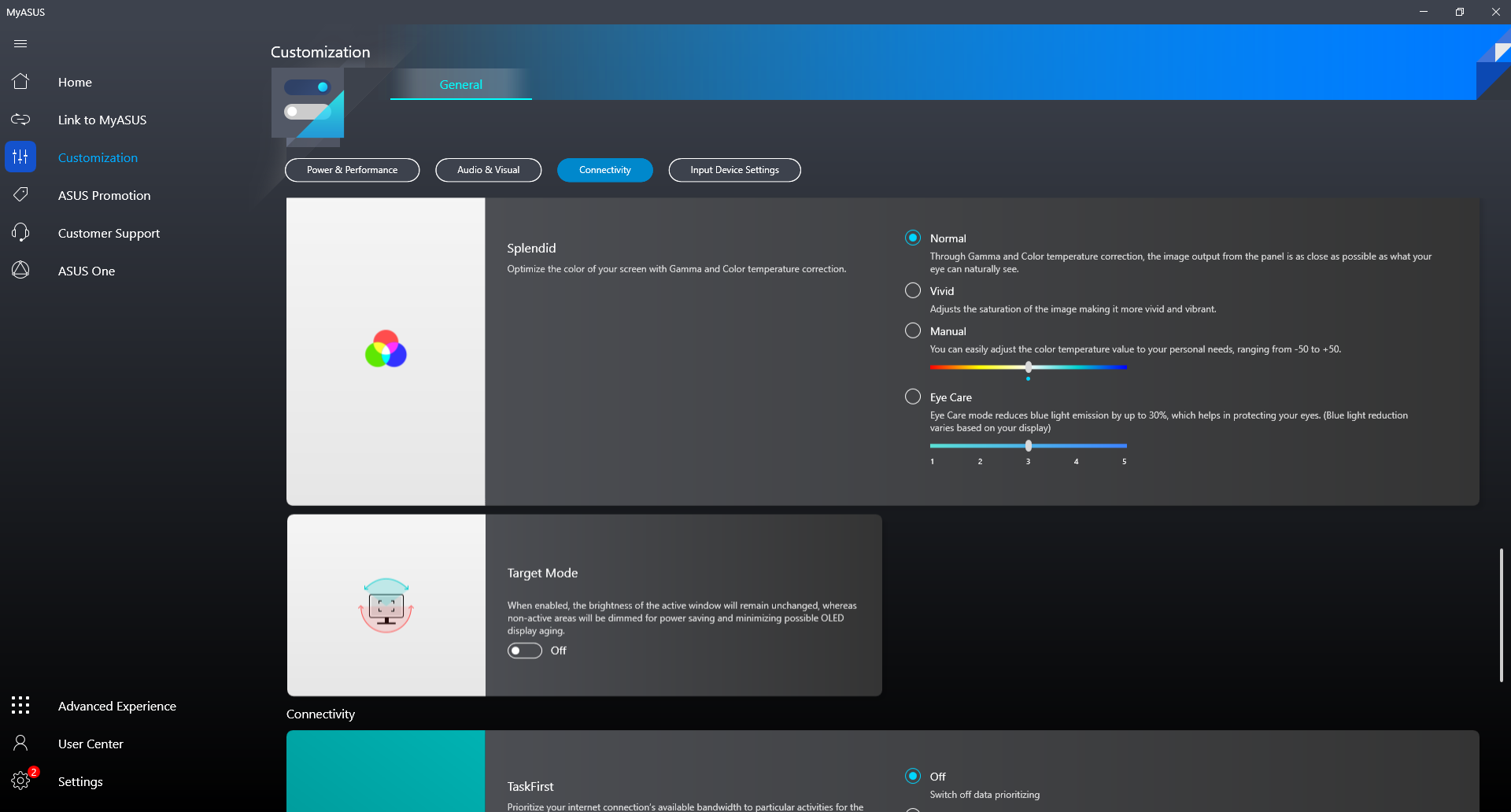Restore down the MyASUS window
Image resolution: width=1511 pixels, height=812 pixels.
[1460, 12]
